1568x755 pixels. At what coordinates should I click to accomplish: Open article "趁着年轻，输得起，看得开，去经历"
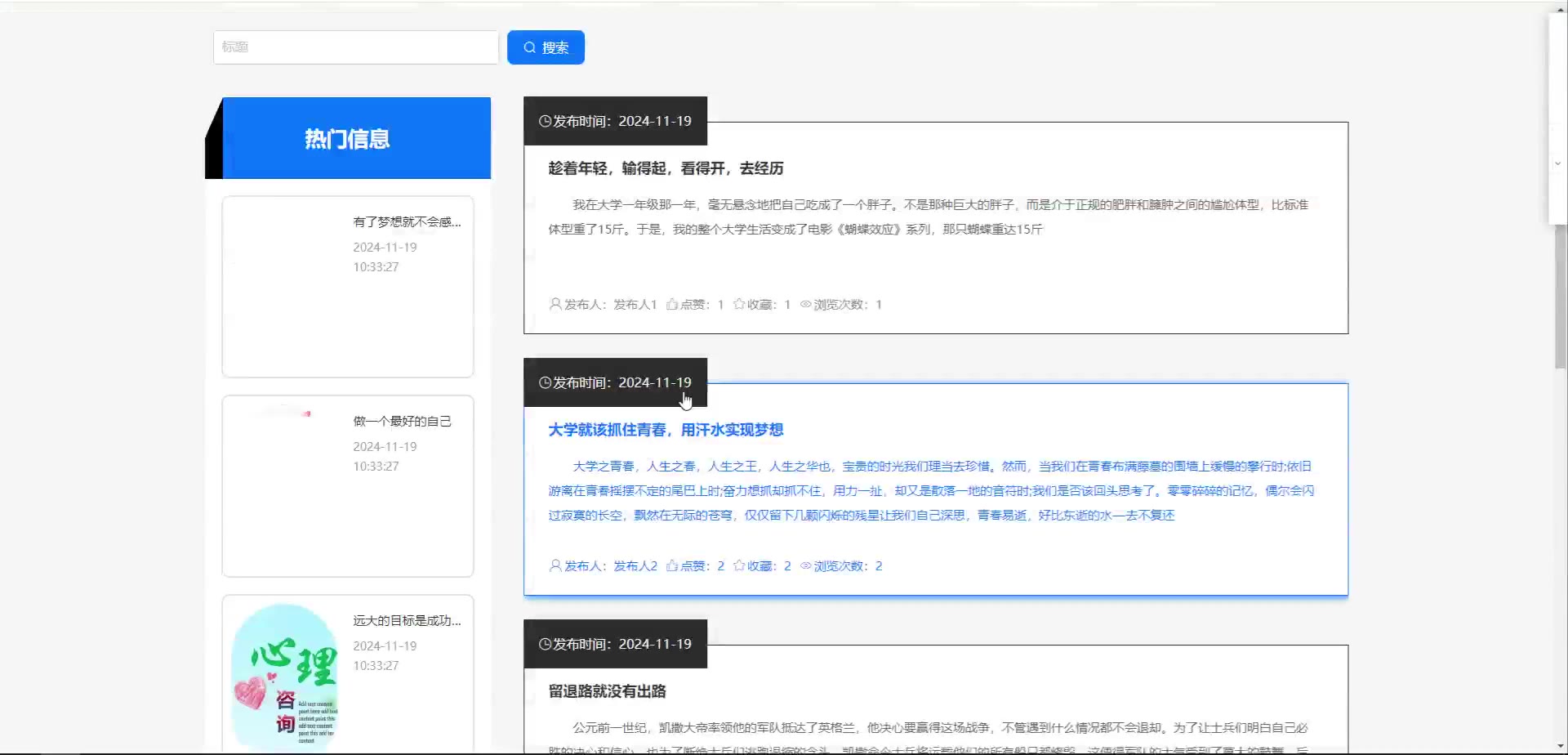(666, 168)
